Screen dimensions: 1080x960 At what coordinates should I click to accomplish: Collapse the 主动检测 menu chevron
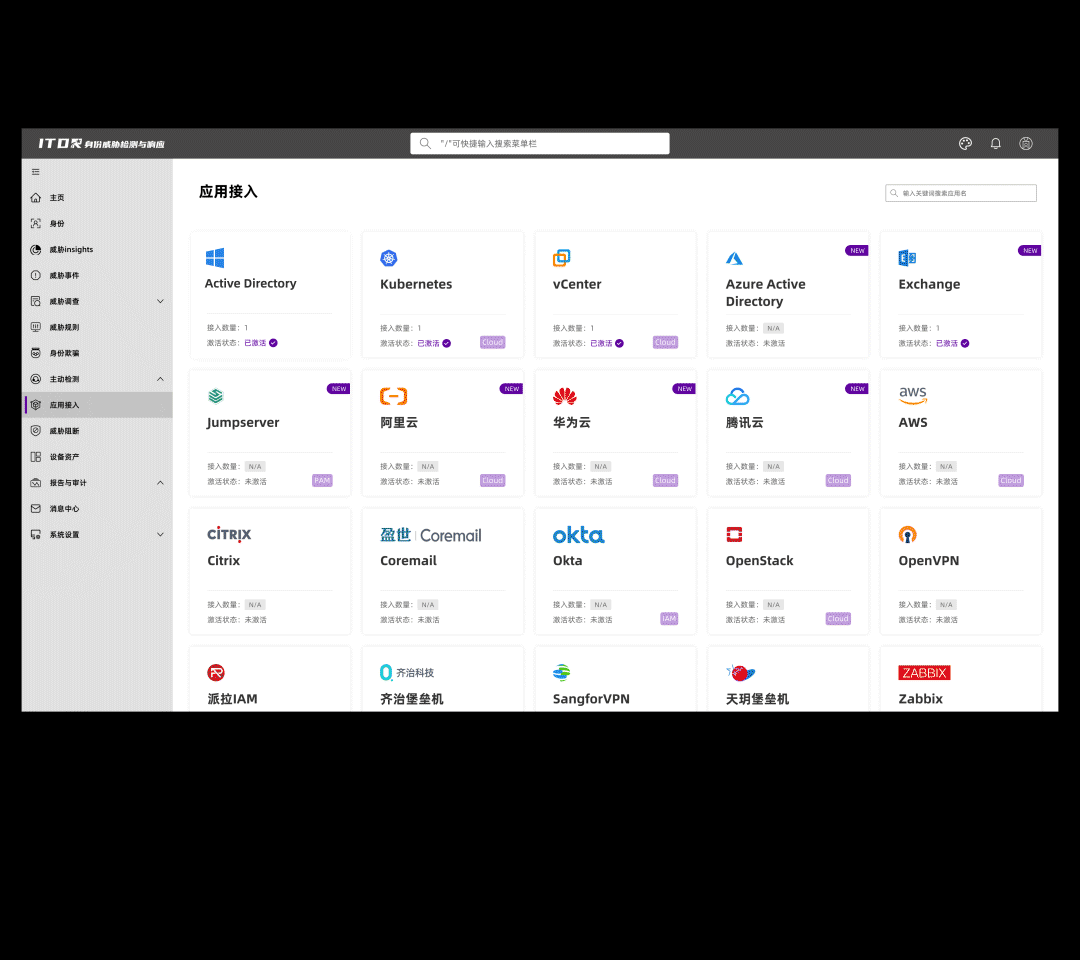click(x=160, y=379)
